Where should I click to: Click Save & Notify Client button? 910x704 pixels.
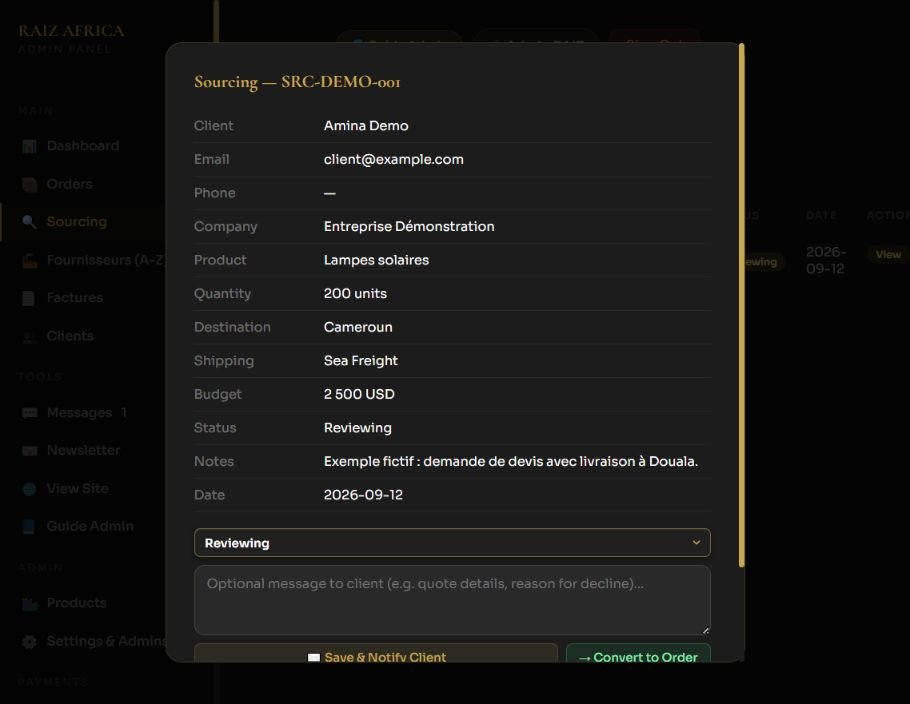375,655
